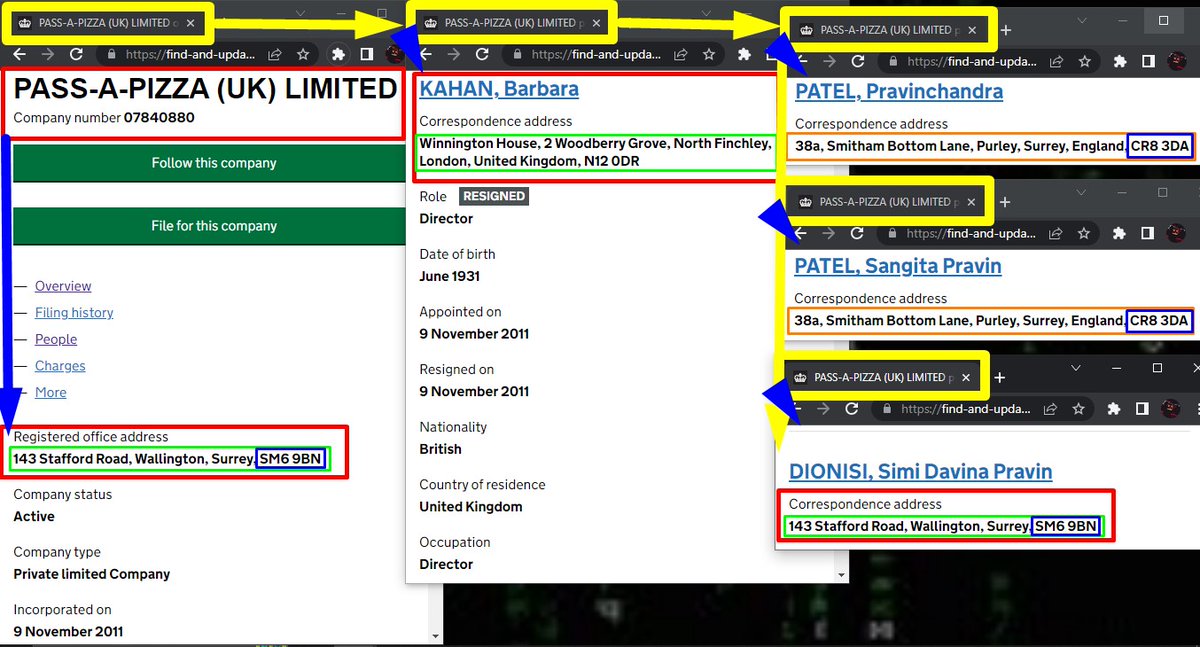The width and height of the screenshot is (1200, 647).
Task: Open tab search chevron in Pravinchandra window
Action: point(1081,21)
